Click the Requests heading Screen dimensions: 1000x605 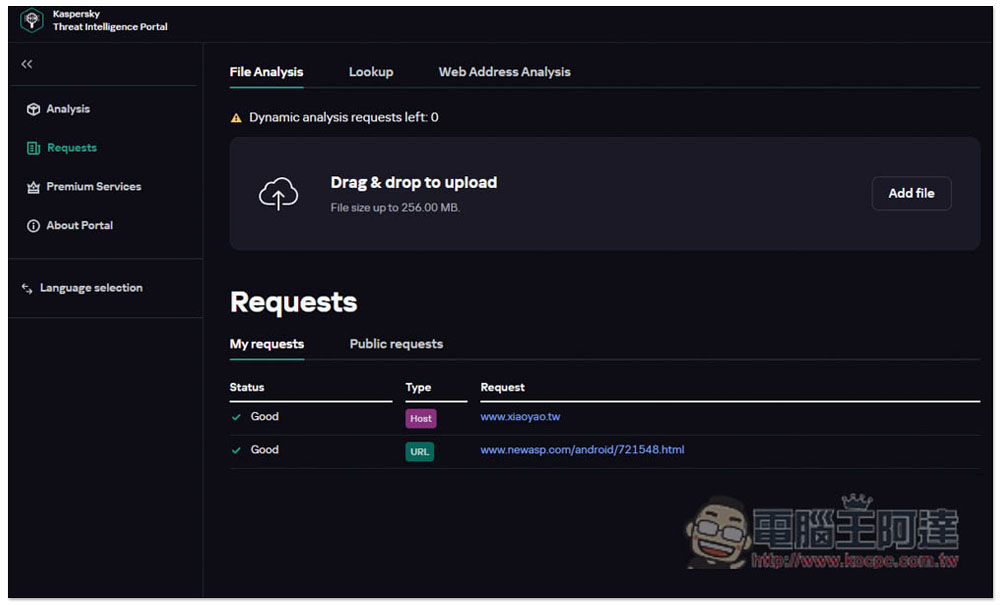pyautogui.click(x=293, y=302)
